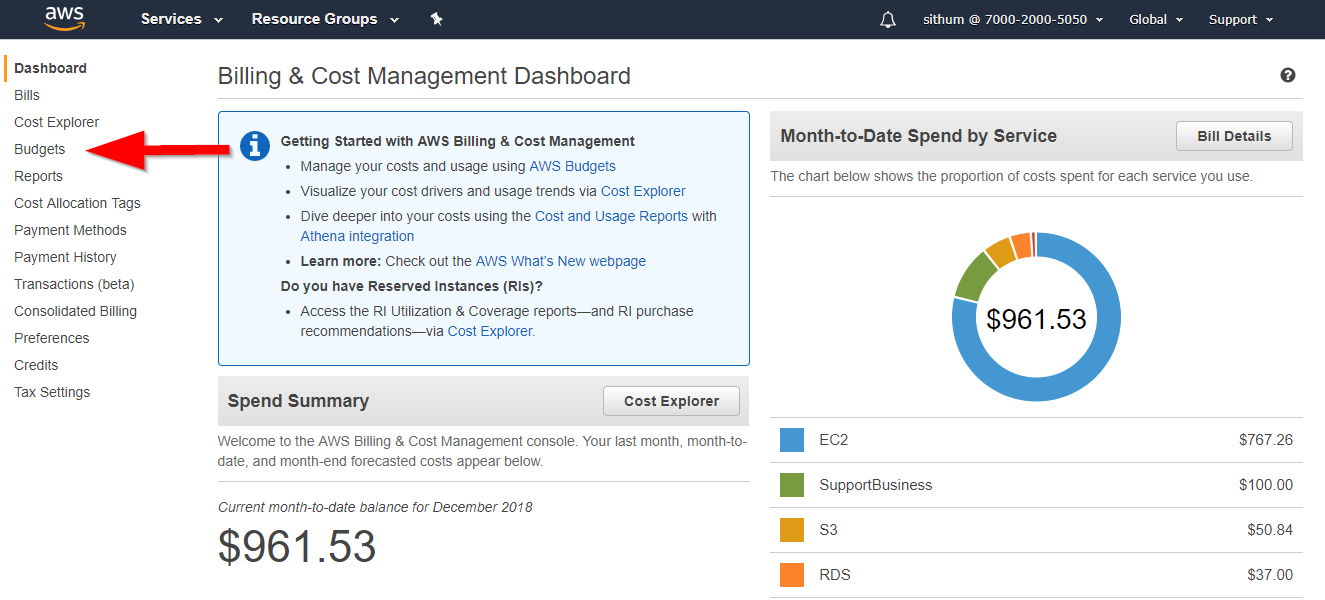Screen dimensions: 1325x600
Task: Click the SupportBusiness service label
Action: (875, 485)
